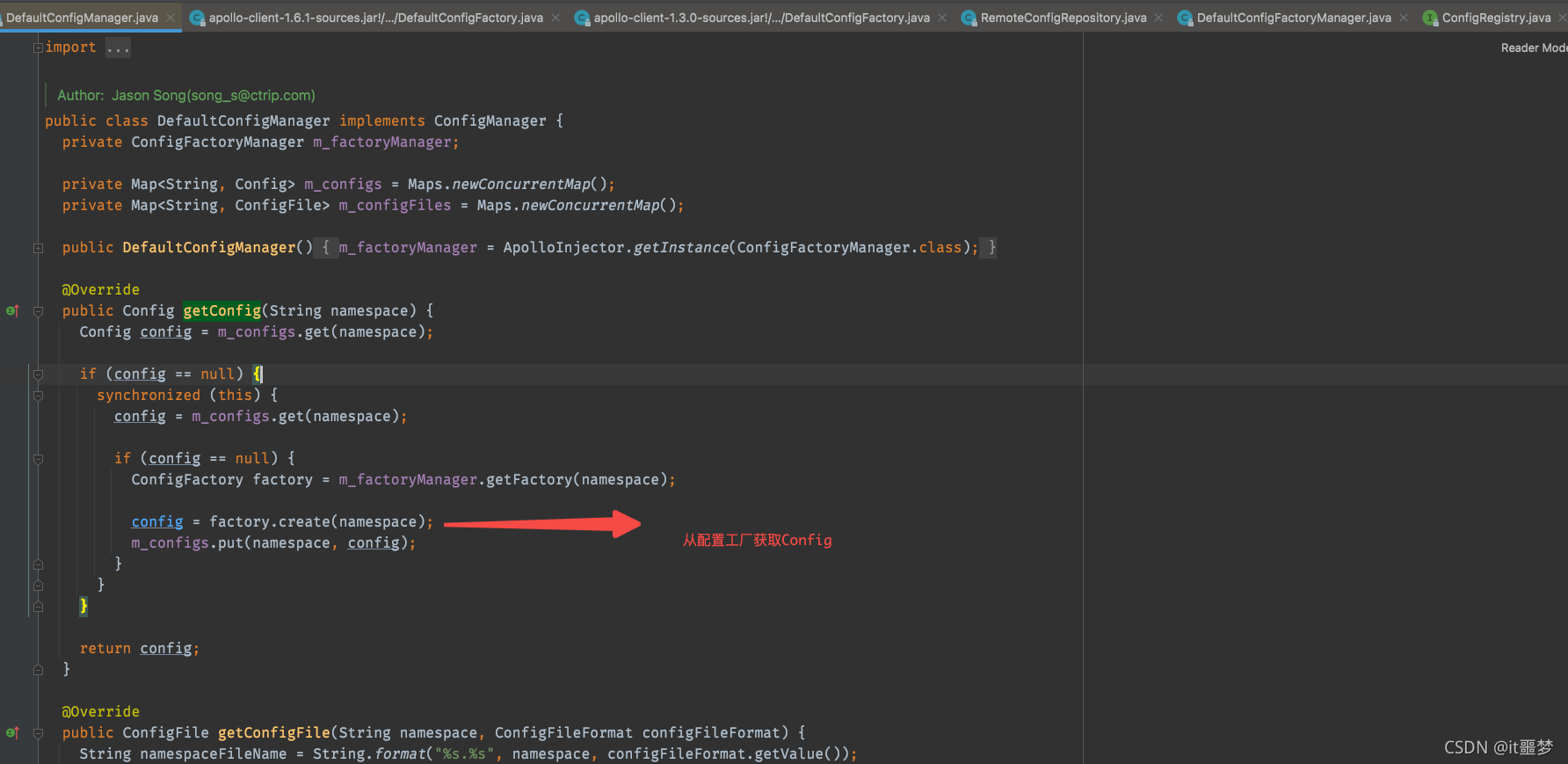Toggle Reader Mode in the editor
Viewport: 1568px width, 764px height.
click(x=1534, y=48)
